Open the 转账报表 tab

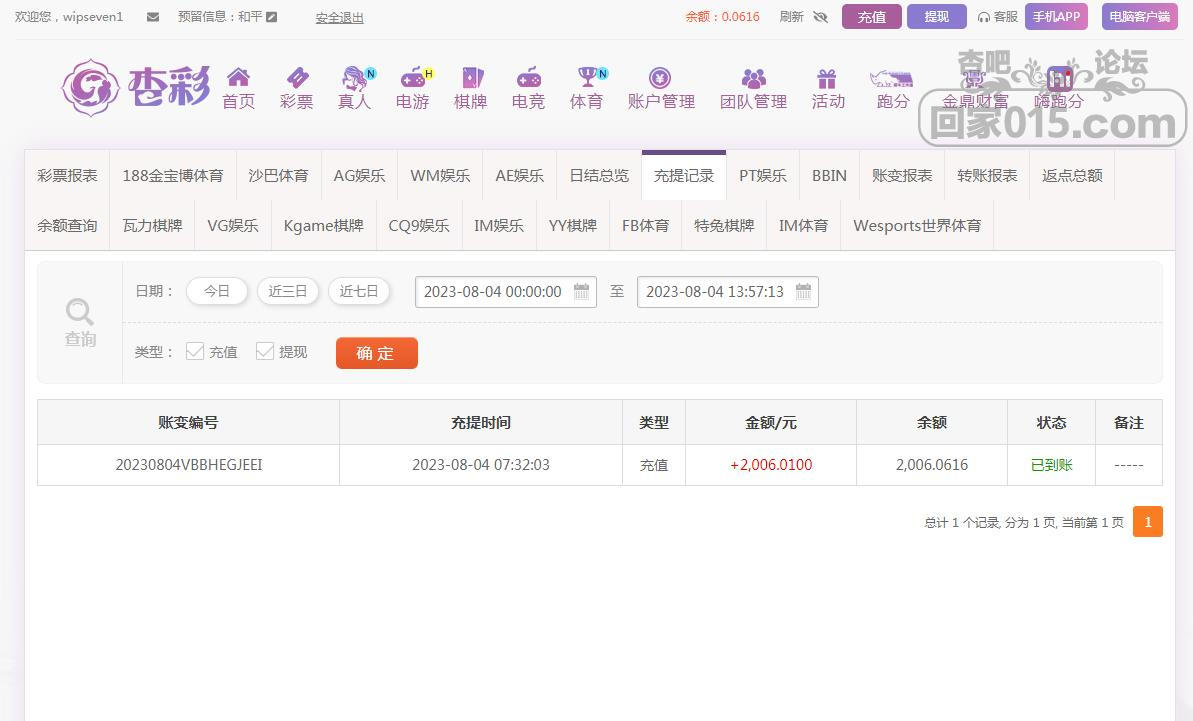[987, 176]
